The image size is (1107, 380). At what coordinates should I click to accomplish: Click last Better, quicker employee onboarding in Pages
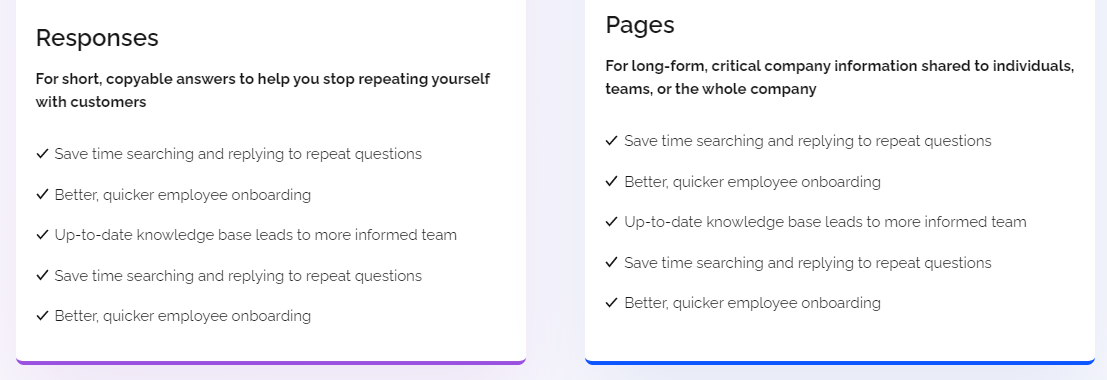tap(753, 303)
